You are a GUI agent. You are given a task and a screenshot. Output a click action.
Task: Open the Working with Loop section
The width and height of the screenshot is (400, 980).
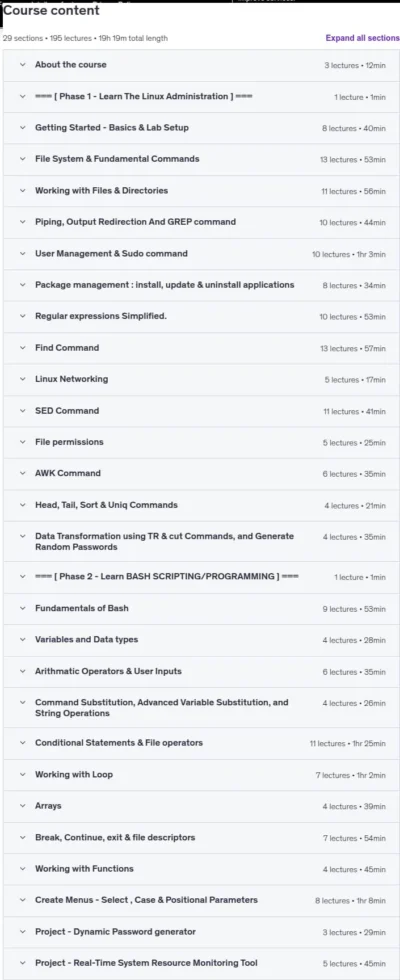(201, 775)
